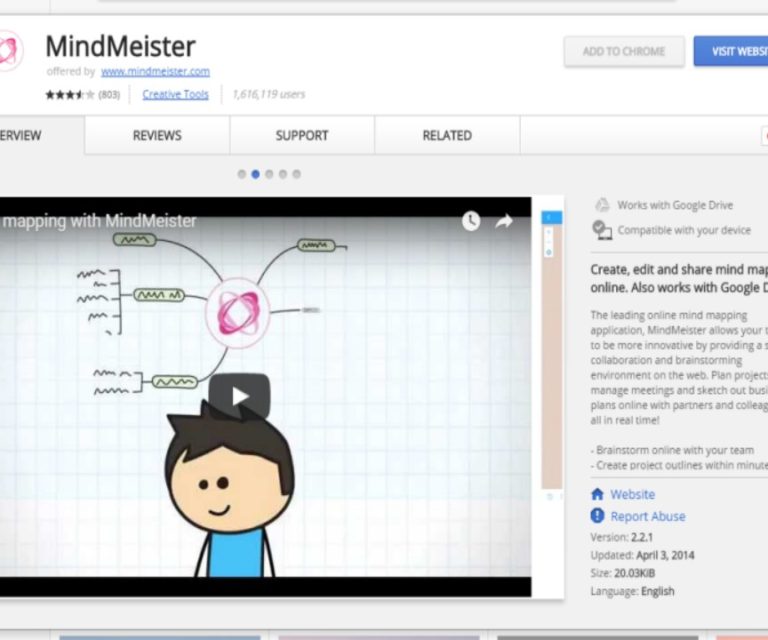Open the www.mindmeister.com link
This screenshot has height=640, width=768.
pyautogui.click(x=155, y=72)
